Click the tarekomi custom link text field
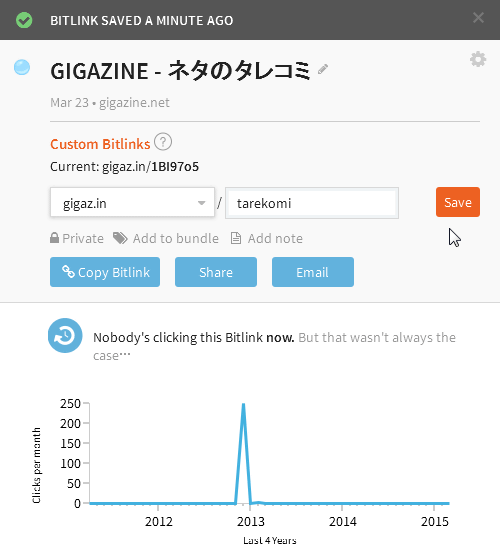This screenshot has width=500, height=554. pos(312,203)
